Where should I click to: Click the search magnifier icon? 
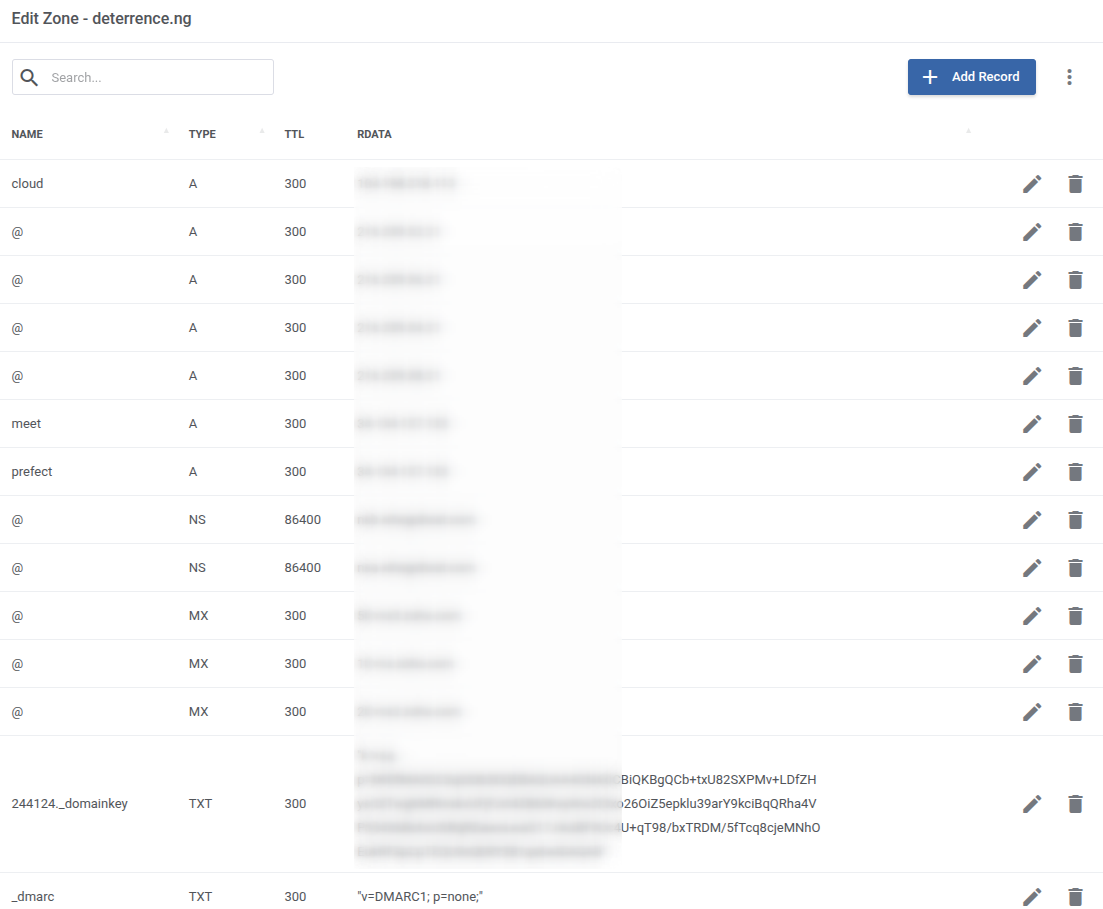(30, 77)
